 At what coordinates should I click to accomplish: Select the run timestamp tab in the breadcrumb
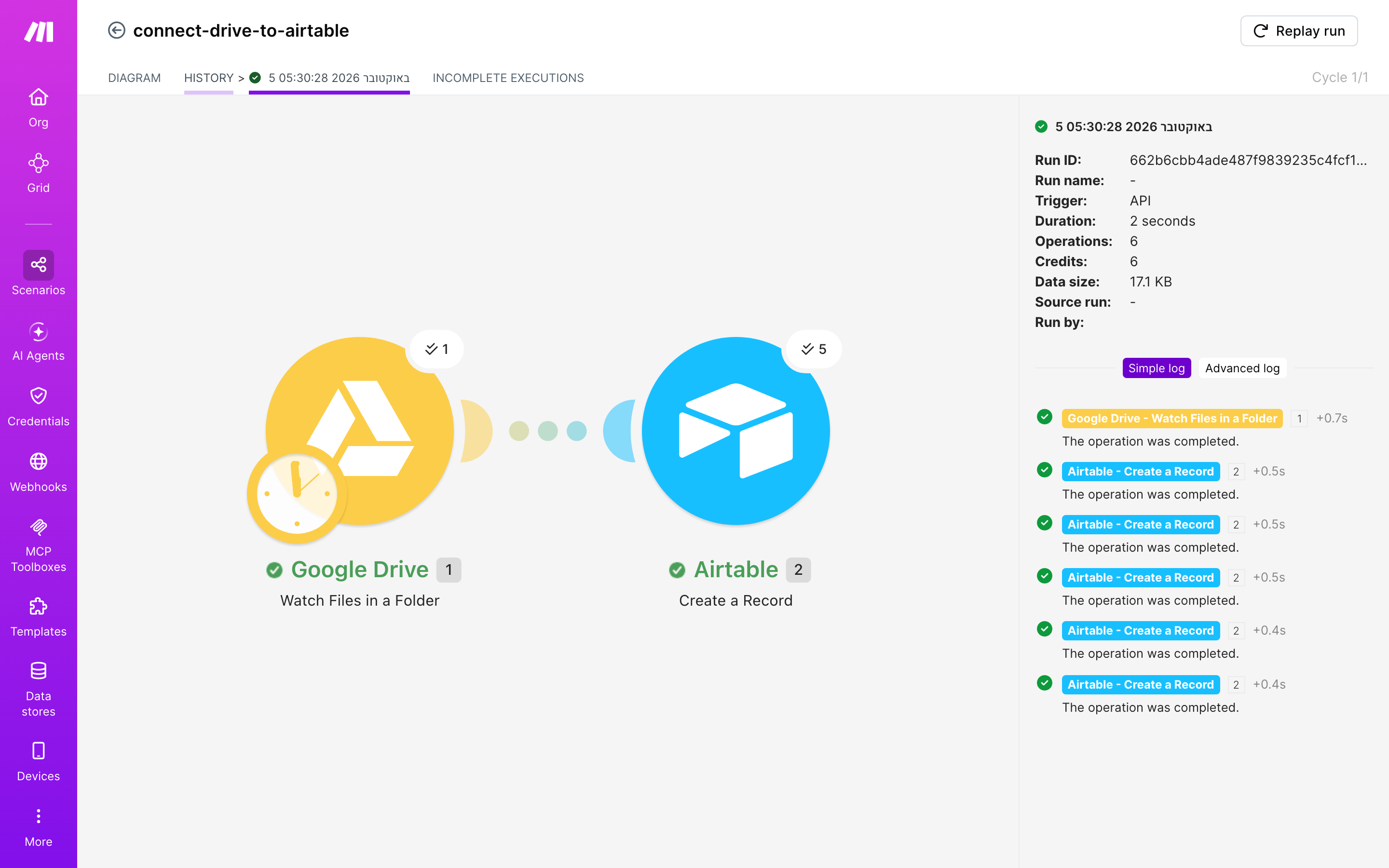329,78
